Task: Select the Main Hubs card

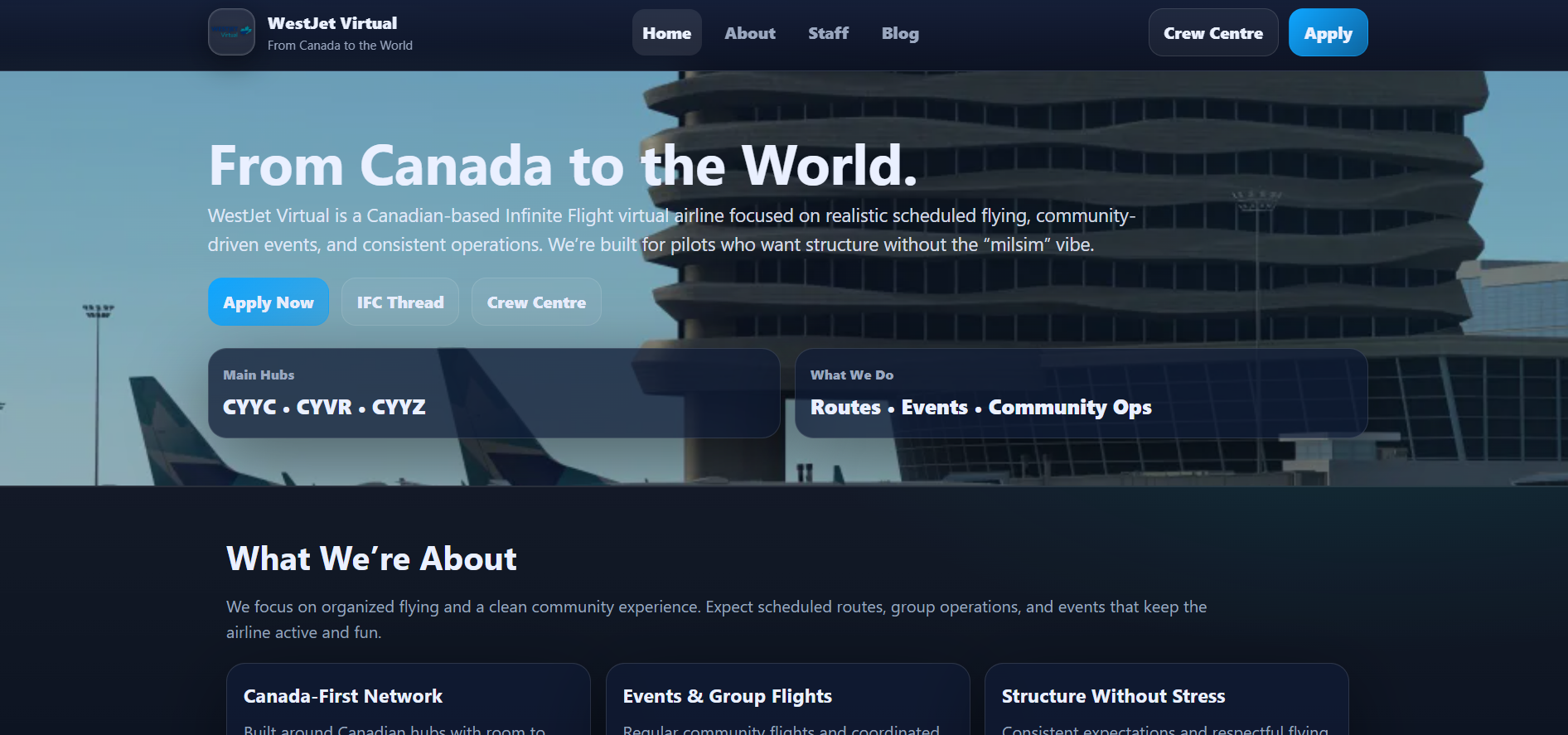Action: point(494,393)
